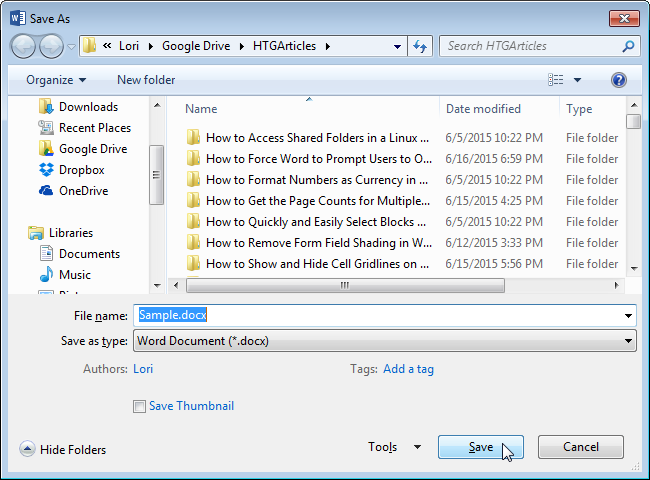Click the file list vertical scrollbar thumb
The height and width of the screenshot is (480, 650).
click(x=633, y=121)
